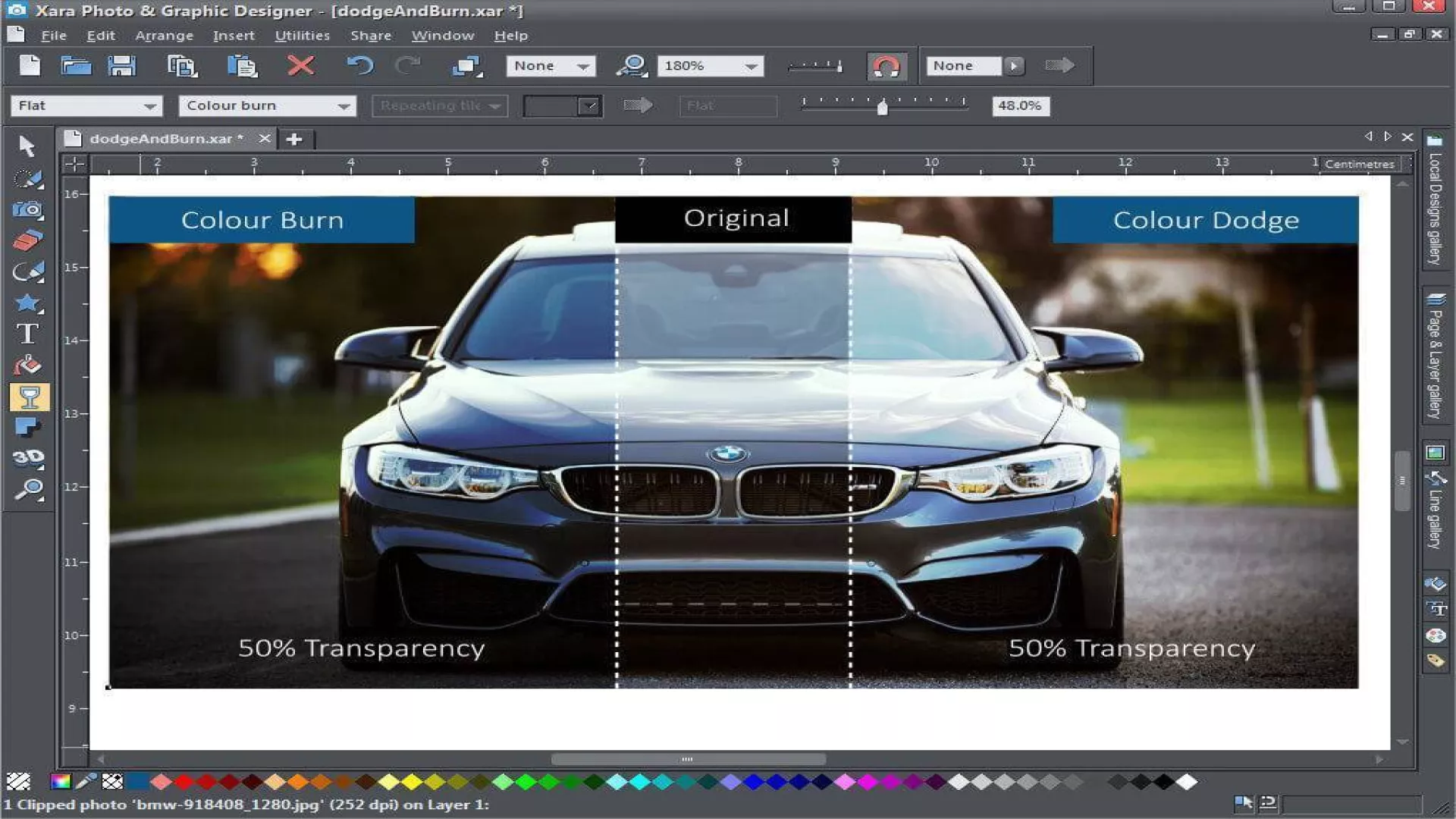Open the Arrange menu
This screenshot has width=1456, height=819.
[164, 36]
